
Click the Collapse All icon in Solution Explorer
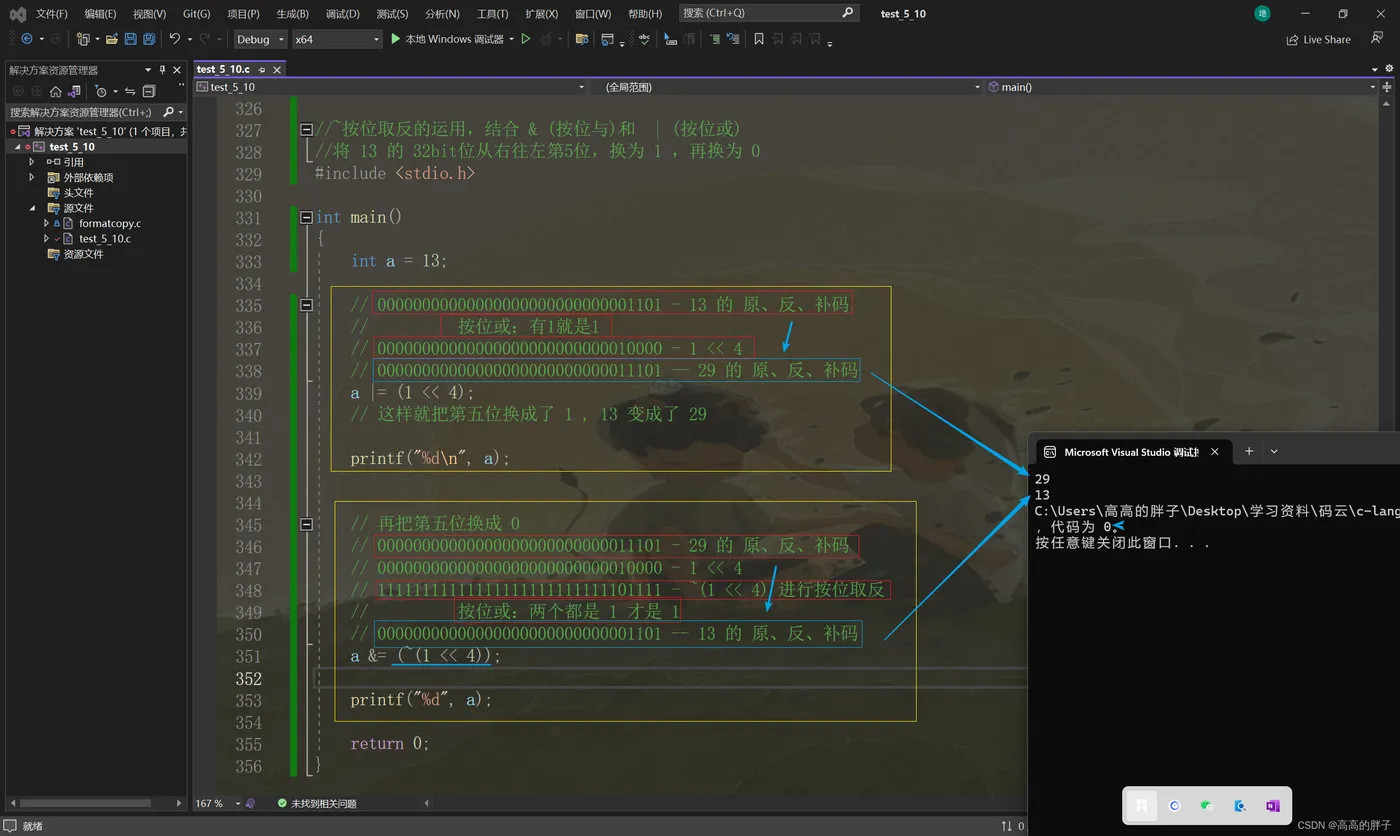pyautogui.click(x=149, y=91)
